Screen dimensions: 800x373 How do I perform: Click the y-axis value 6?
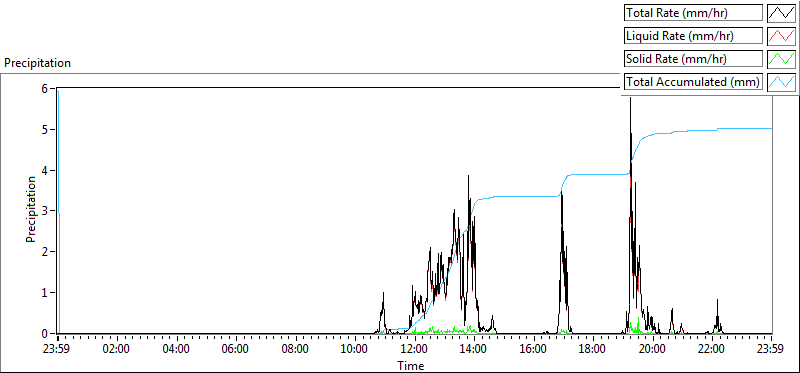click(x=44, y=89)
